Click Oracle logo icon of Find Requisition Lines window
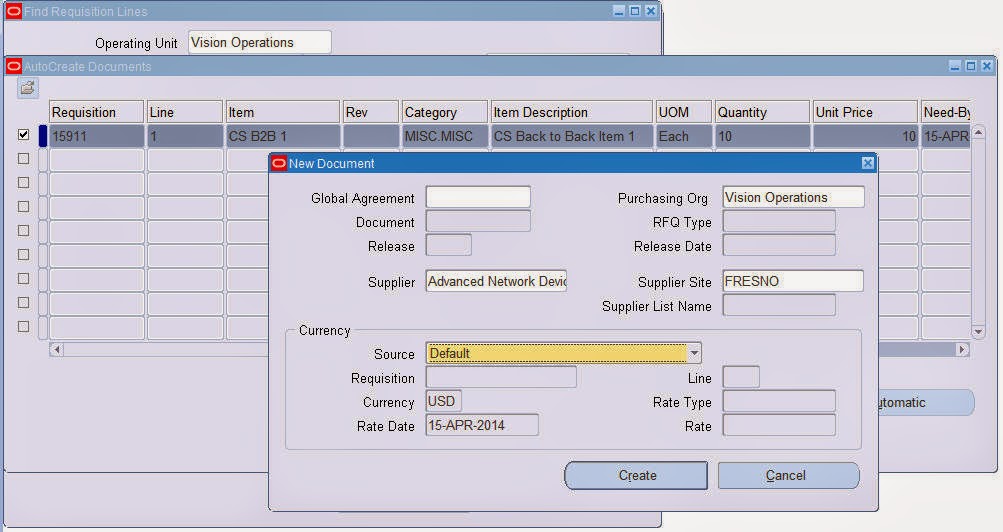The height and width of the screenshot is (532, 1003). coord(13,11)
